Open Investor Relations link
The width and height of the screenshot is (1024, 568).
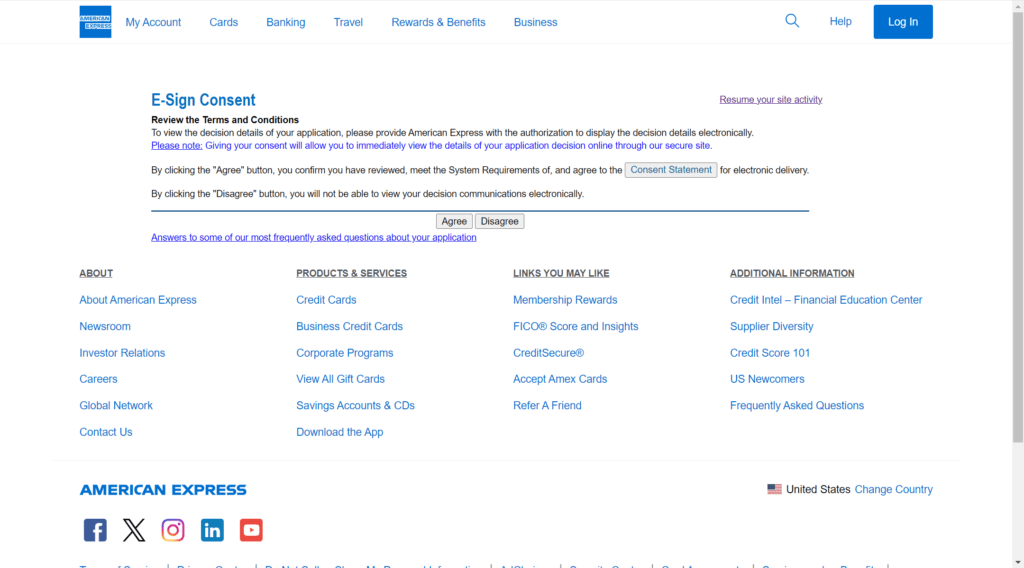pyautogui.click(x=122, y=353)
